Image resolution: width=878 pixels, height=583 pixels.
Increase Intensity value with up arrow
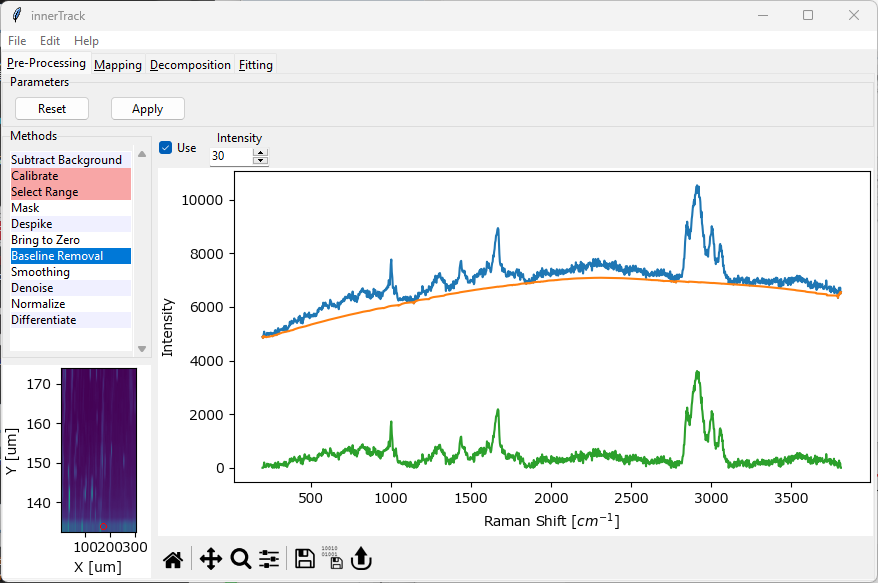[x=261, y=152]
